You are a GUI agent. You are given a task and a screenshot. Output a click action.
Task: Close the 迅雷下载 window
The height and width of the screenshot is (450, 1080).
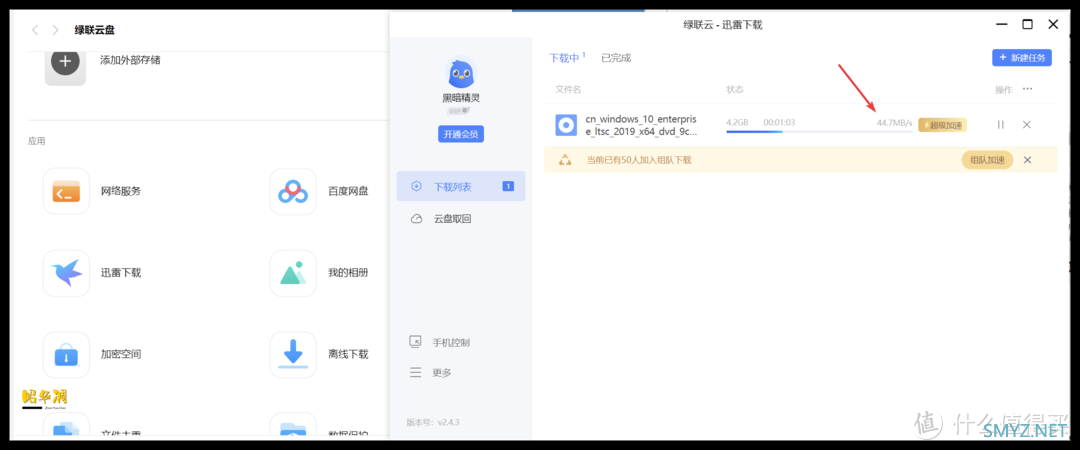click(x=1053, y=25)
